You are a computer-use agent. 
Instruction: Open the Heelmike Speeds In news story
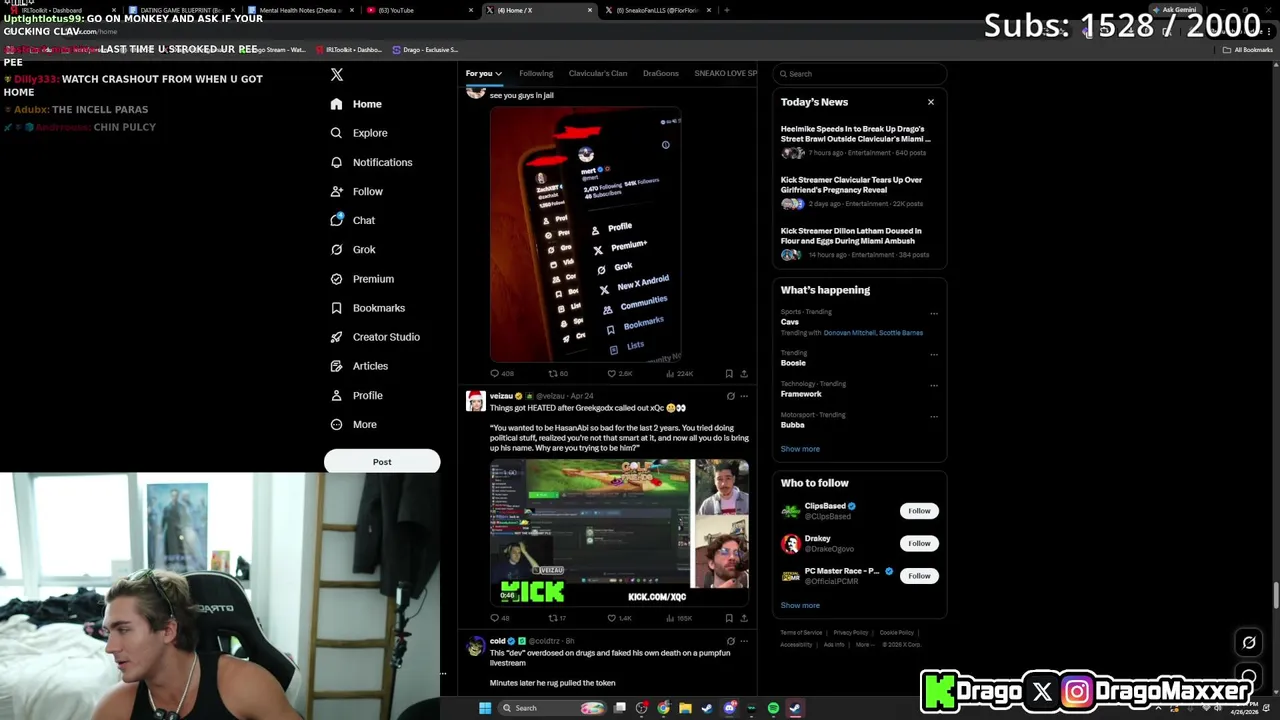pos(858,140)
